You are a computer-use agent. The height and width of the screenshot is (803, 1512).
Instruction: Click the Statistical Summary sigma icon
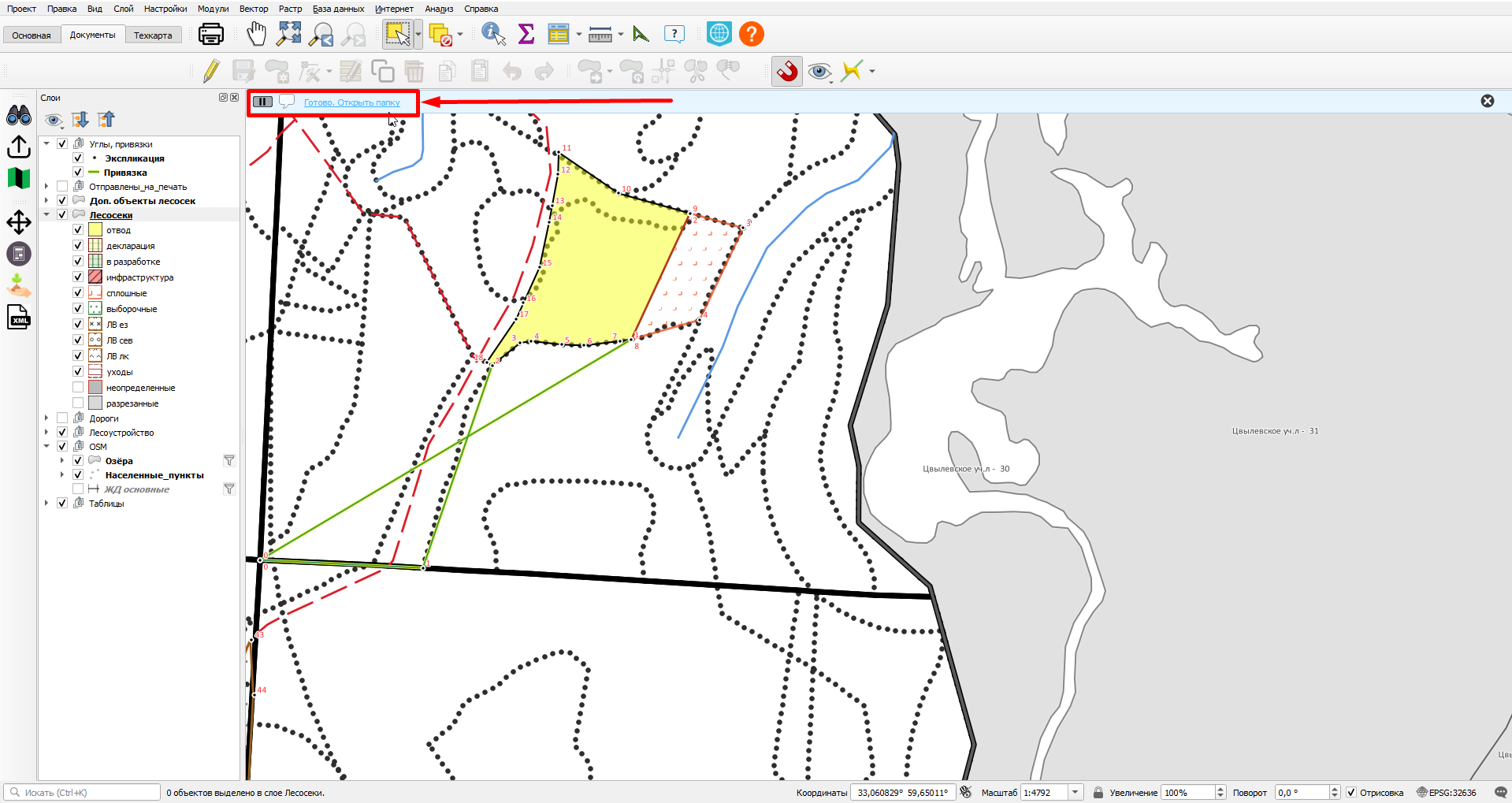click(x=526, y=34)
